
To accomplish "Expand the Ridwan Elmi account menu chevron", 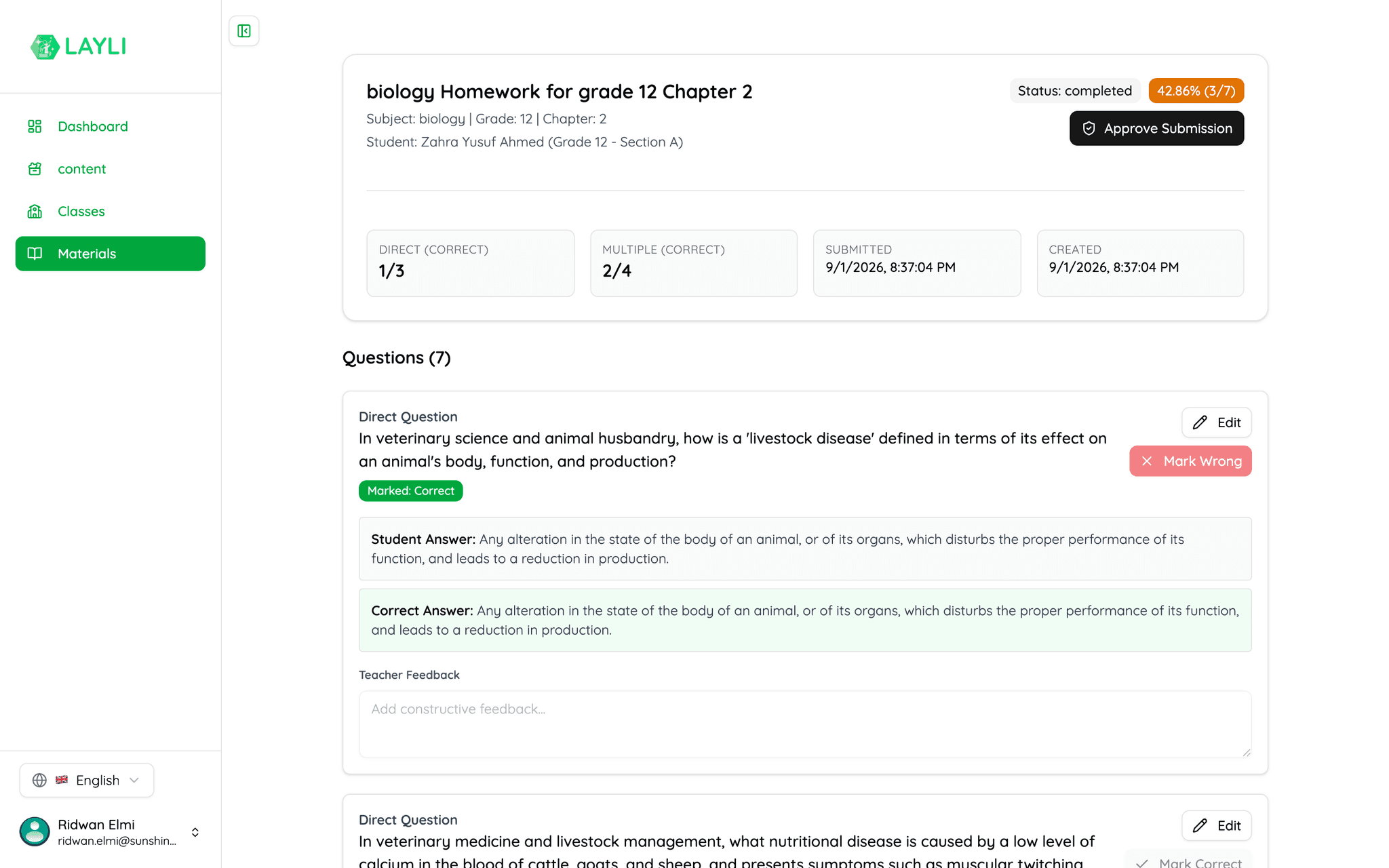I will [195, 832].
